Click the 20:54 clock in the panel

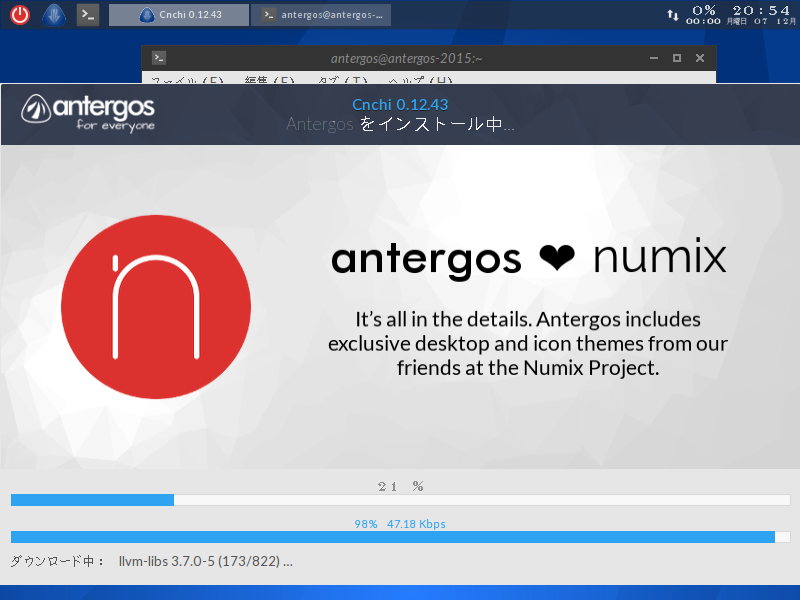[x=760, y=10]
